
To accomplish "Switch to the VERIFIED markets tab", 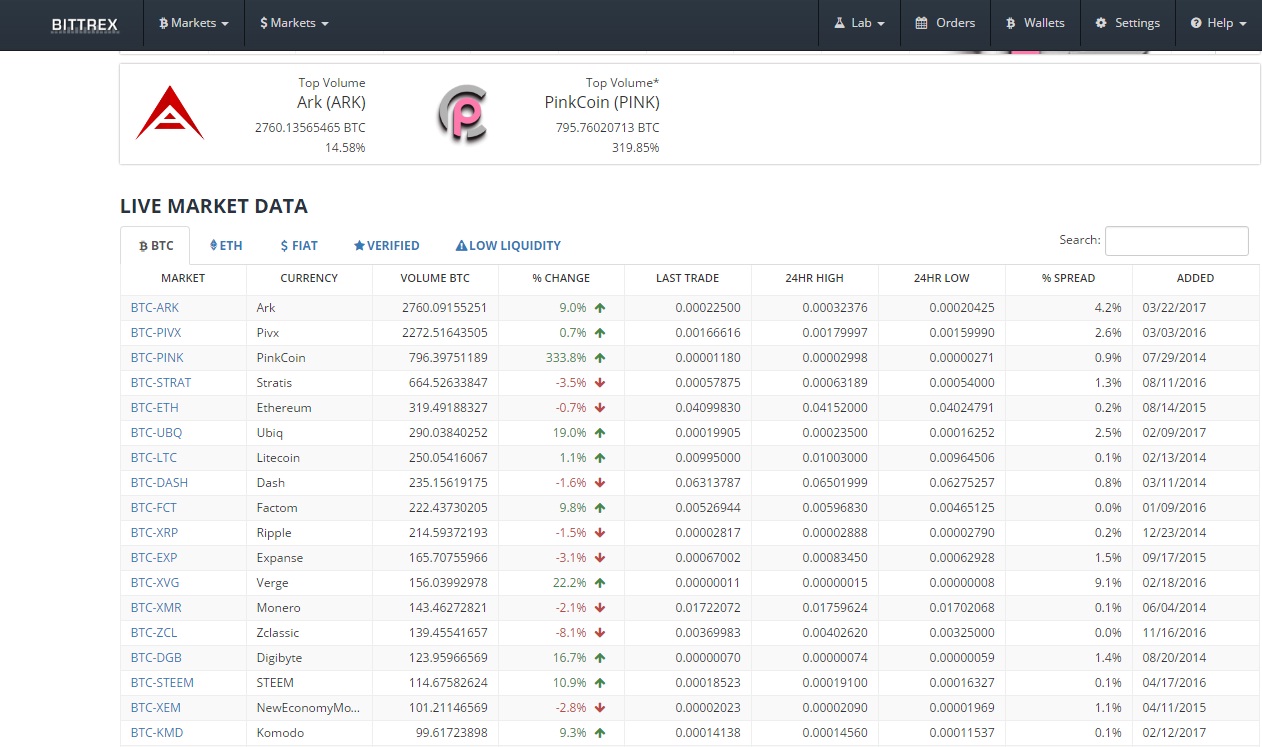I will coord(386,245).
